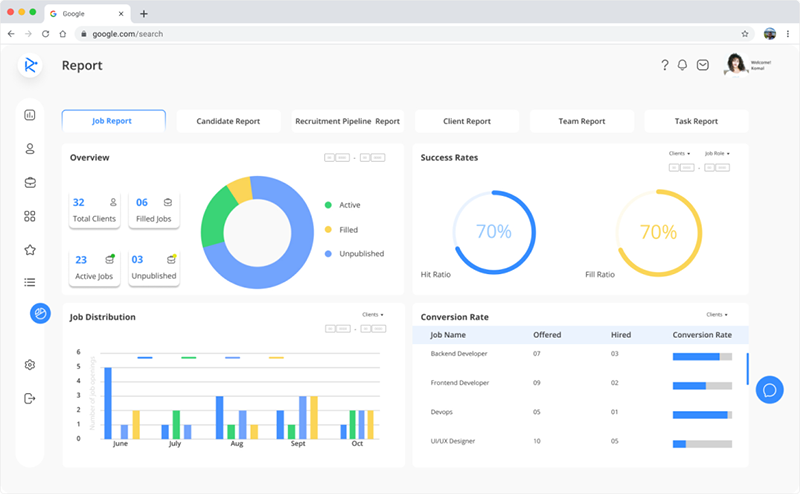Switch to the Candidate Report tab
This screenshot has width=800, height=494.
228,121
